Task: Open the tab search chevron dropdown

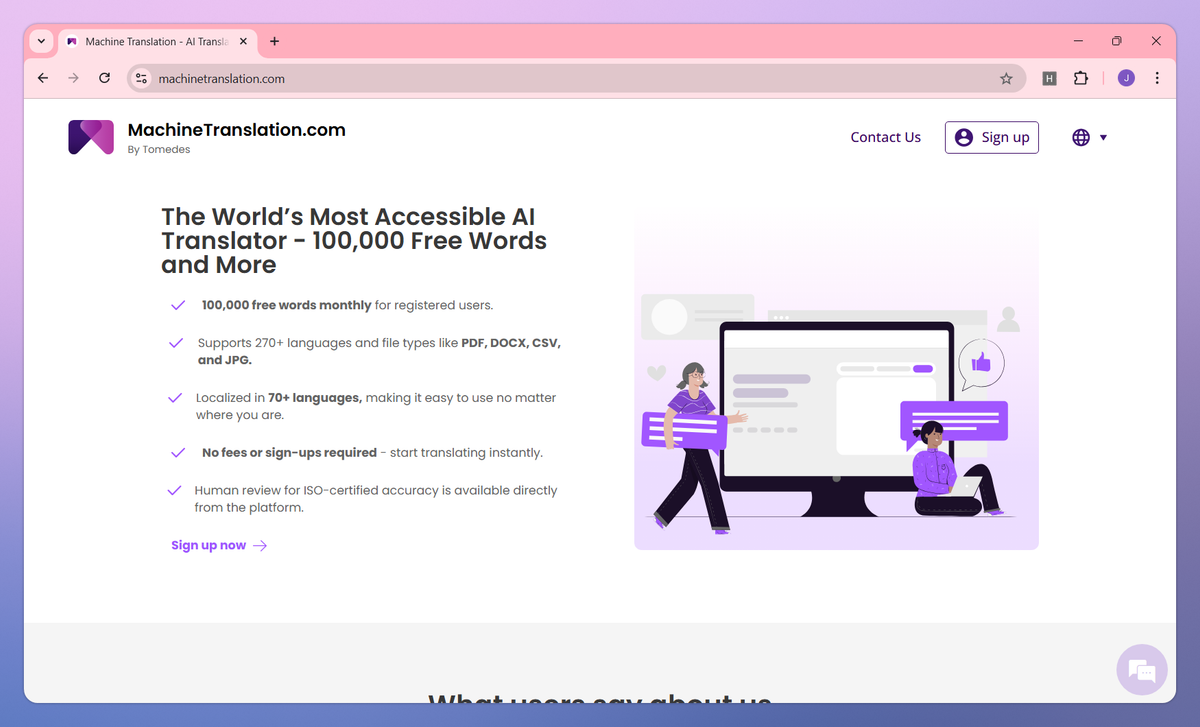Action: pyautogui.click(x=41, y=41)
